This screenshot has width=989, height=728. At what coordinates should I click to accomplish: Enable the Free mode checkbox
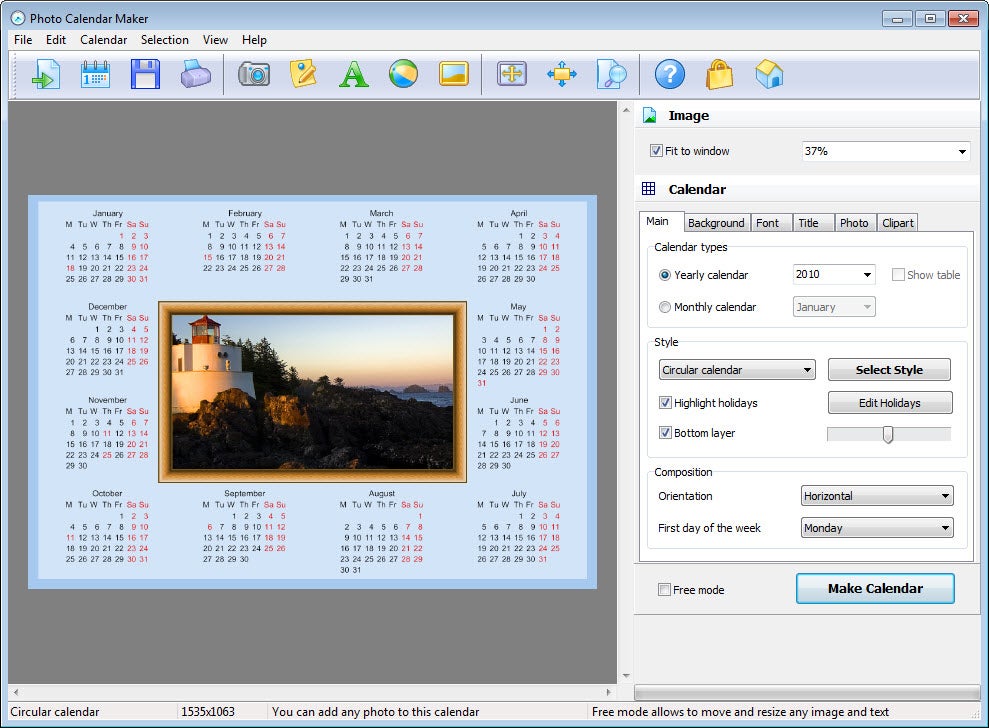tap(664, 590)
